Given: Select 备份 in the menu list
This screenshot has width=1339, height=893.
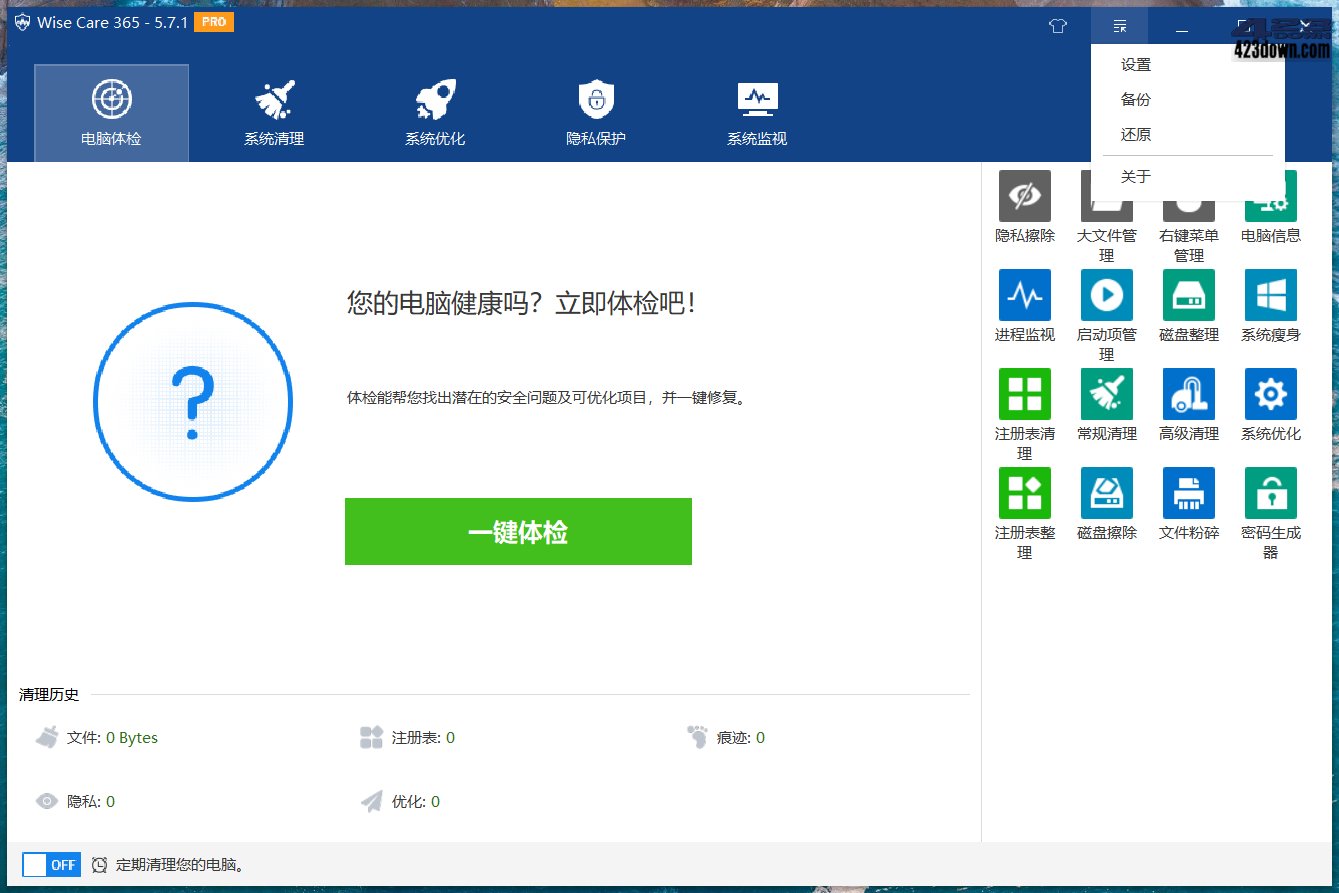Looking at the screenshot, I should tap(1136, 99).
